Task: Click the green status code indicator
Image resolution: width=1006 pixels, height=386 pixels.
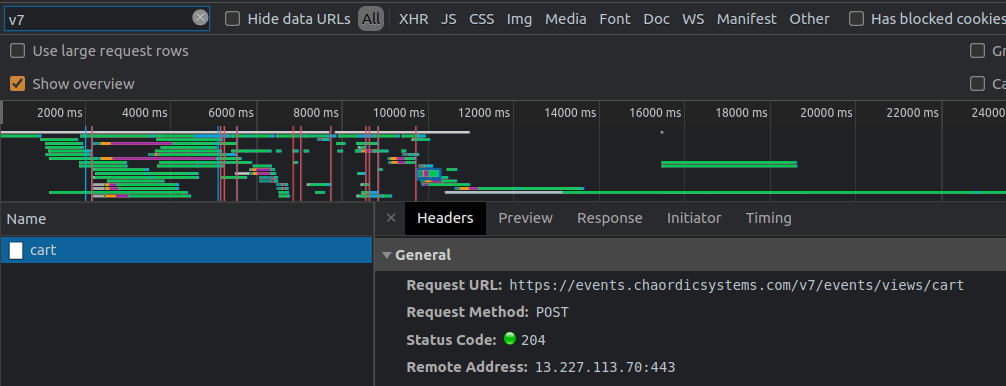Action: [x=510, y=339]
